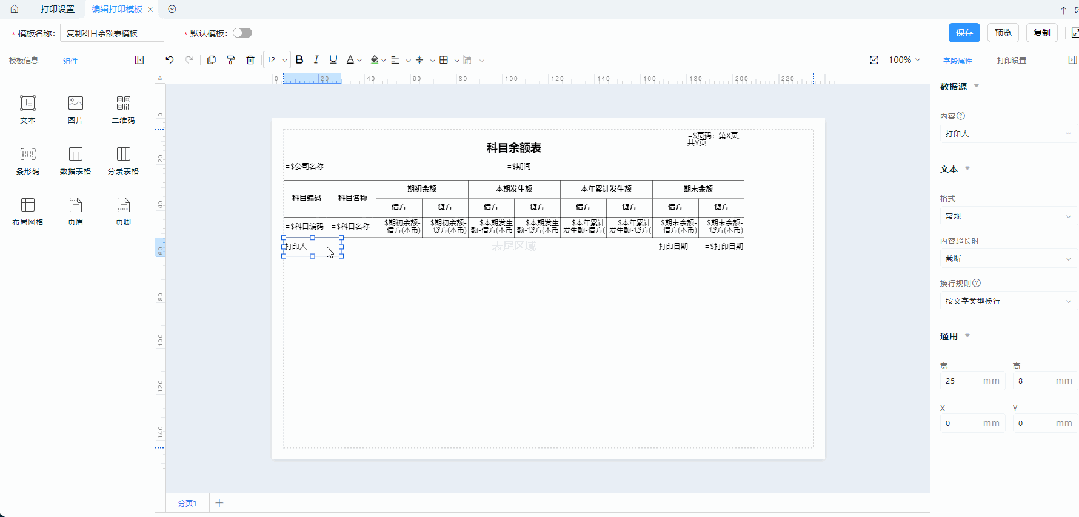Image resolution: width=1079 pixels, height=517 pixels.
Task: Open the font color picker (A icon)
Action: point(351,60)
